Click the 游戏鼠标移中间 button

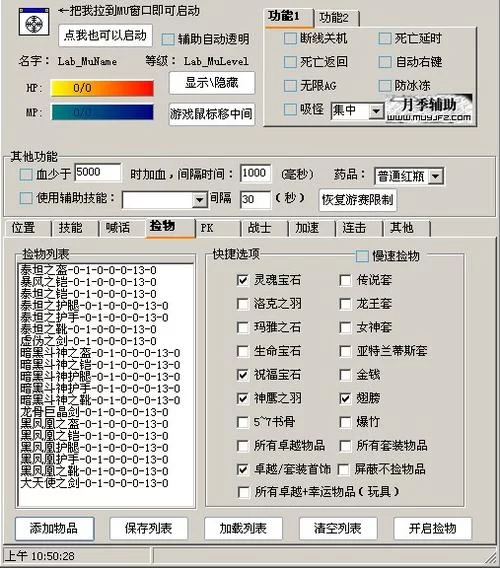pyautogui.click(x=212, y=114)
